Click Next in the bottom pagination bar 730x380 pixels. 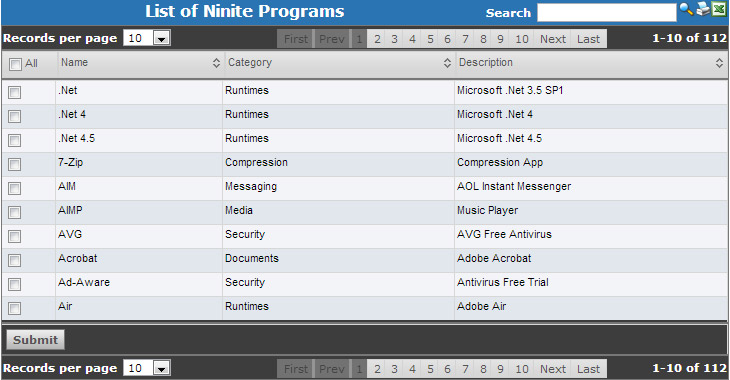pyautogui.click(x=553, y=369)
